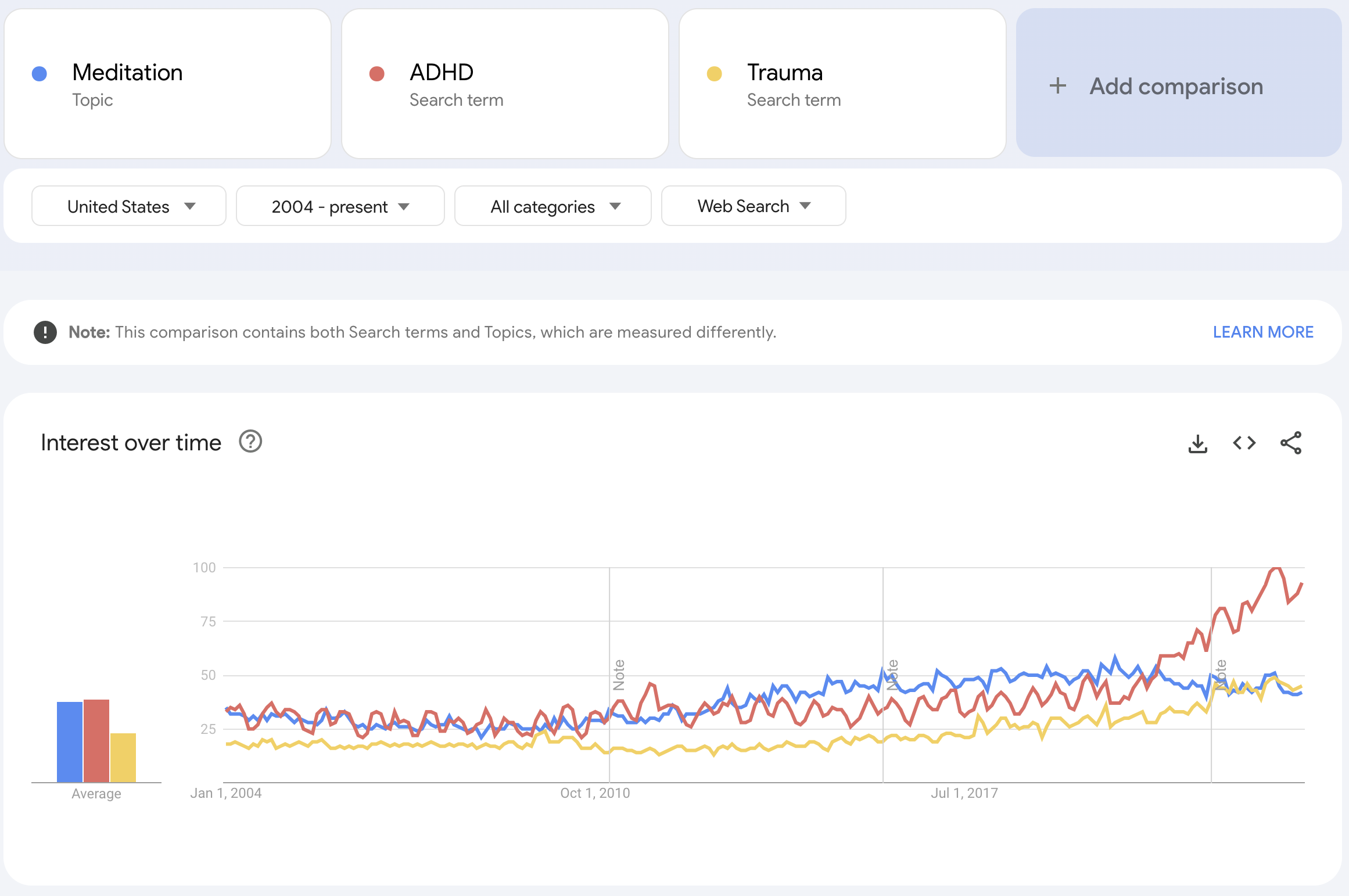Click the blue Meditation color dot
This screenshot has height=896, width=1349.
click(x=40, y=74)
